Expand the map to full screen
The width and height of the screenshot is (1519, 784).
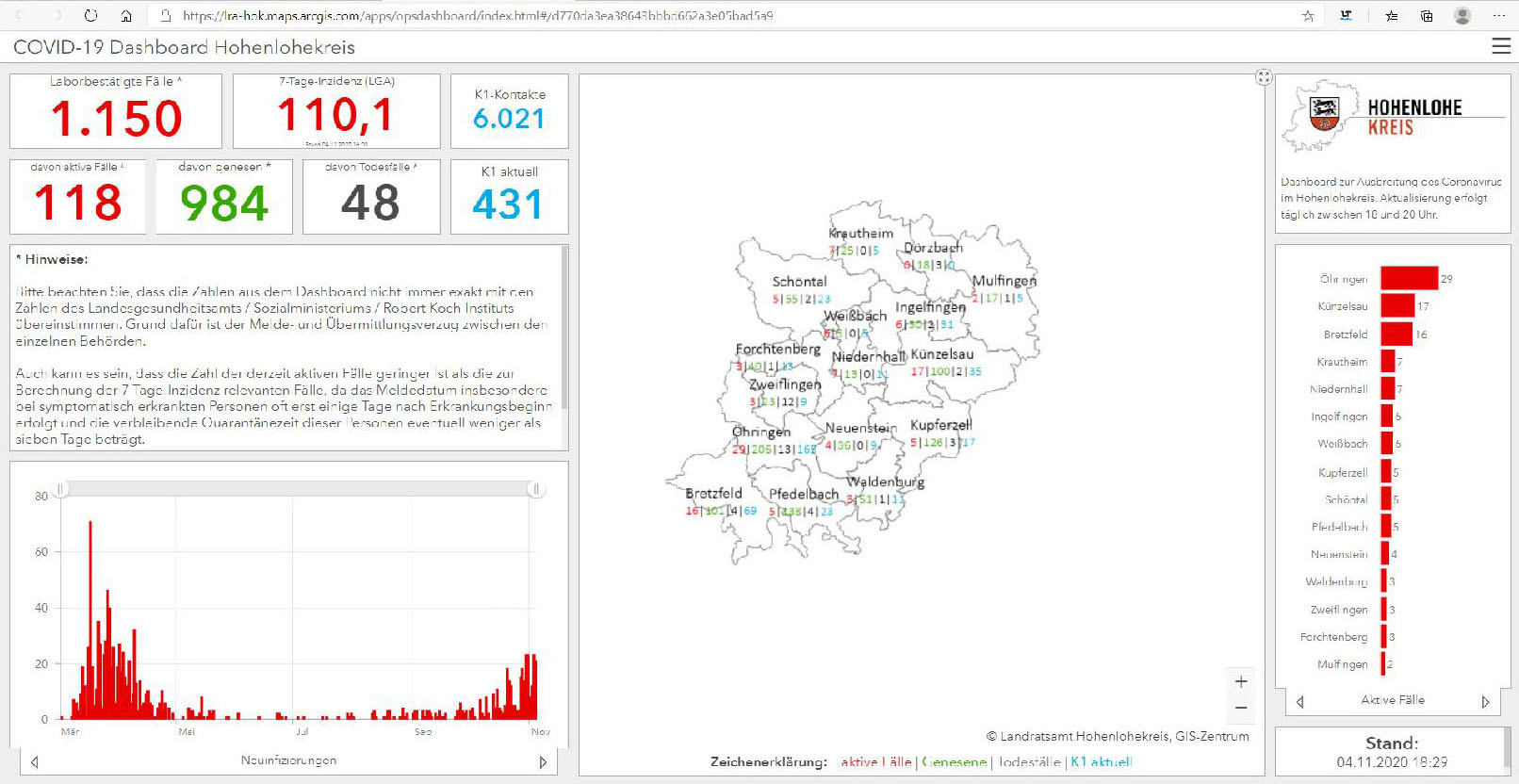point(1264,77)
